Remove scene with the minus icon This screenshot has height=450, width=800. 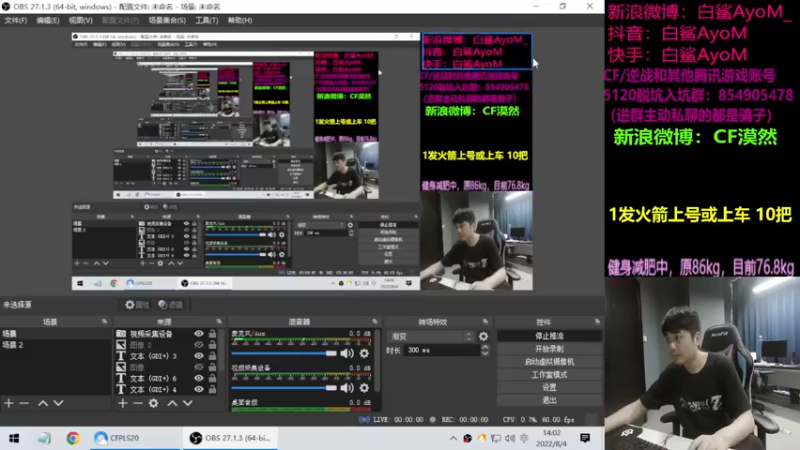pyautogui.click(x=24, y=403)
